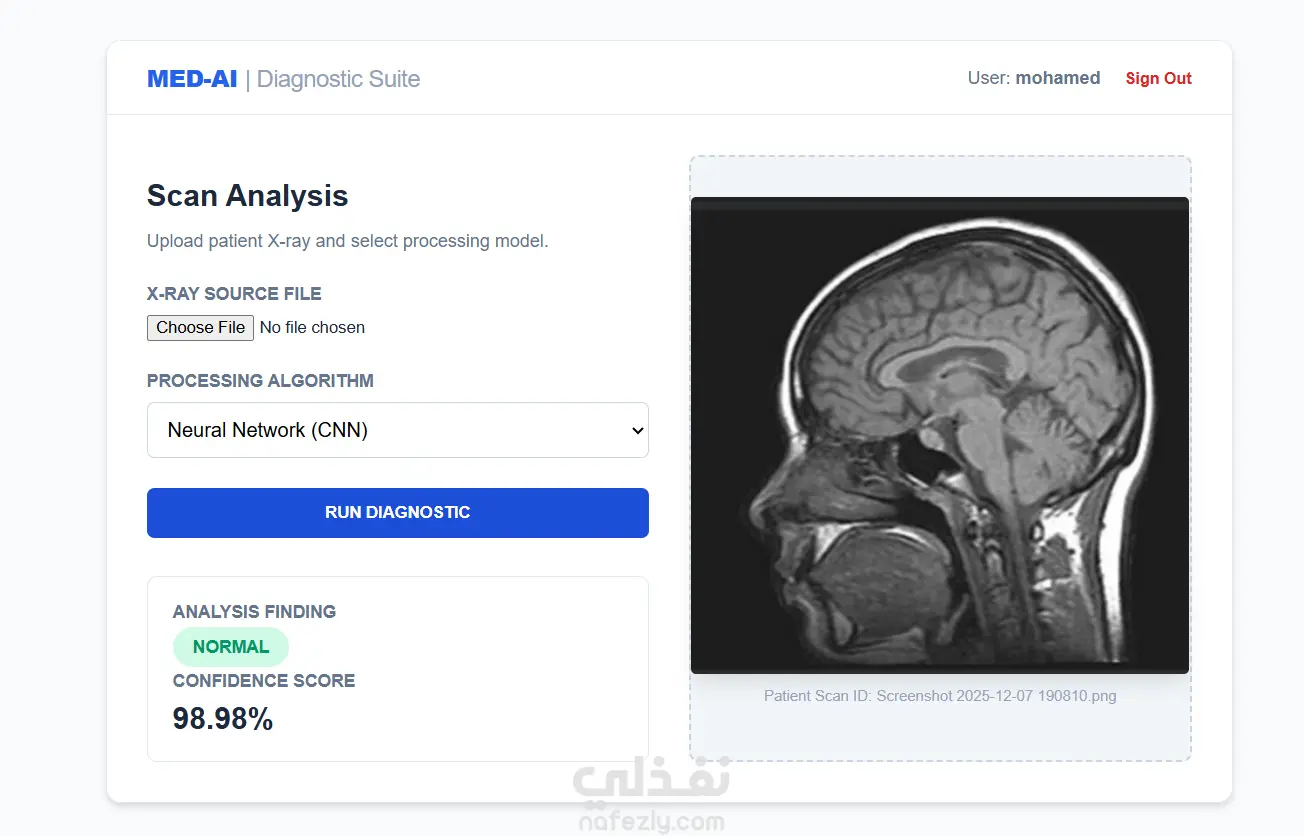
Task: Click the upload instructions subtitle text
Action: click(x=347, y=241)
